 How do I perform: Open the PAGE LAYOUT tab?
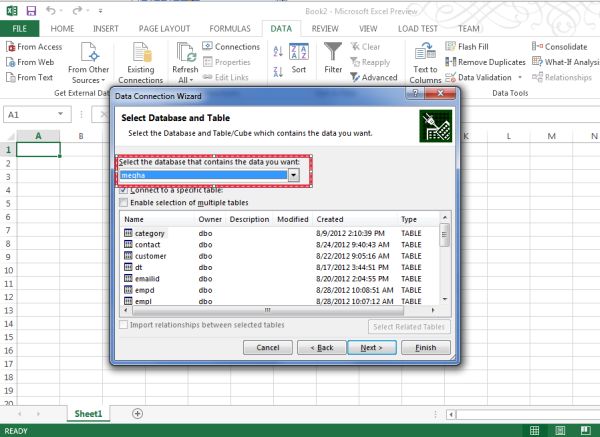164,29
